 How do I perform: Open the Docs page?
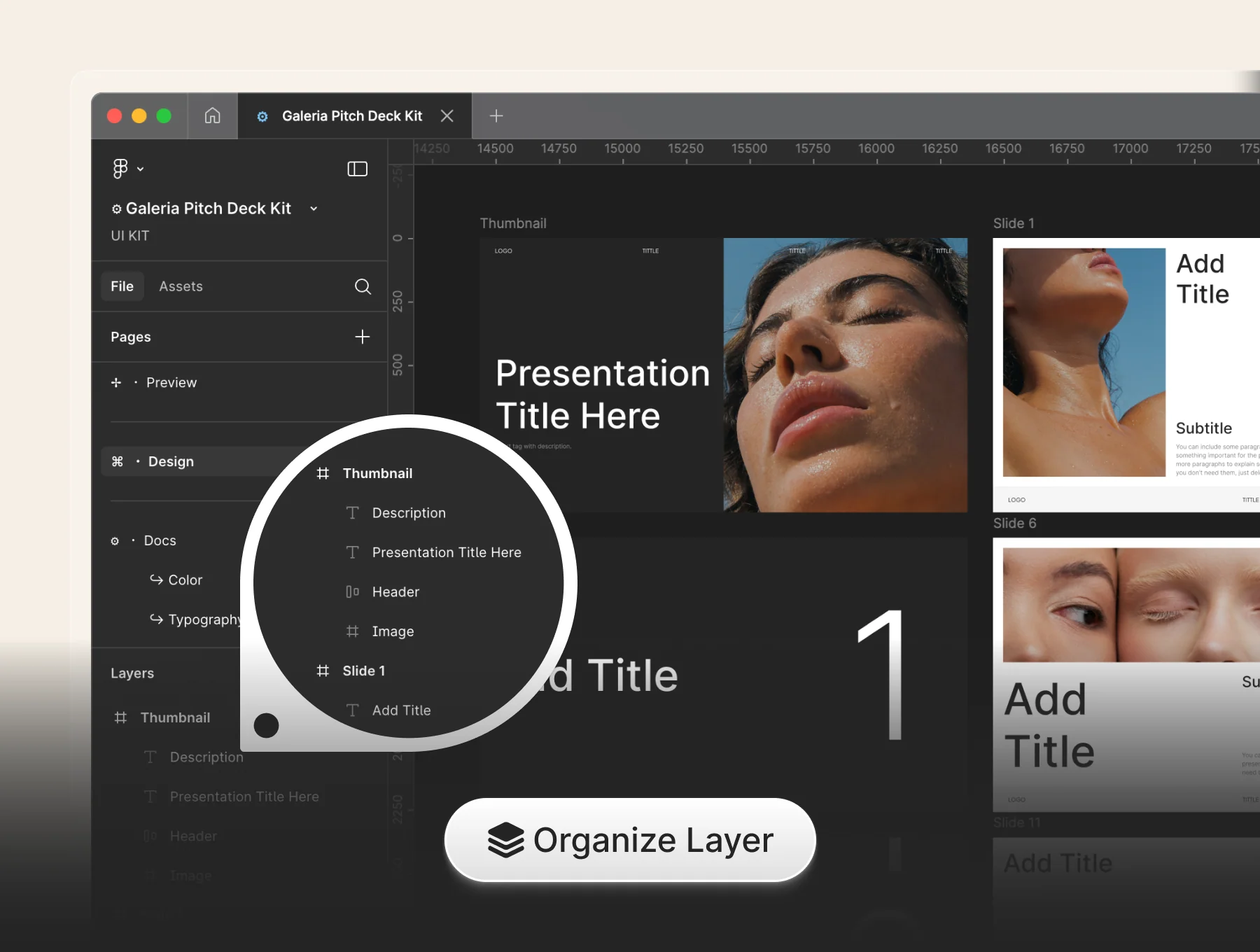[x=160, y=540]
